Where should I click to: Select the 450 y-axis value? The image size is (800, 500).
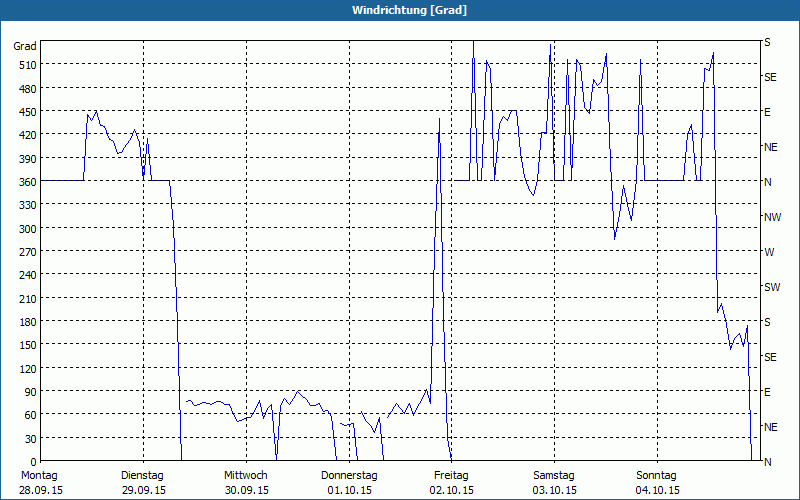28,112
